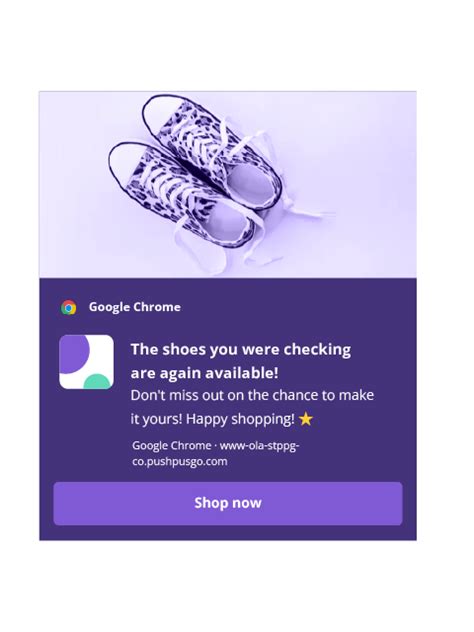Click the Chrome logo icon
This screenshot has height=632, width=474.
pos(69,308)
